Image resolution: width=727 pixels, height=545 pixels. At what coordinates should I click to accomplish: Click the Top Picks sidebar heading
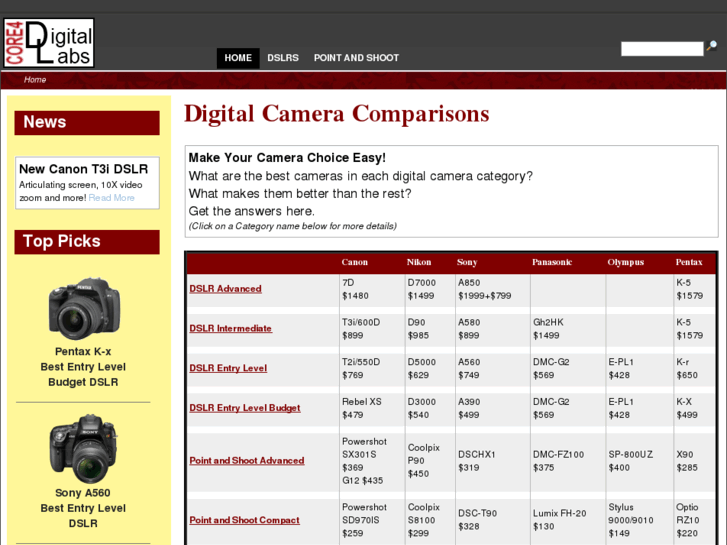coord(87,242)
